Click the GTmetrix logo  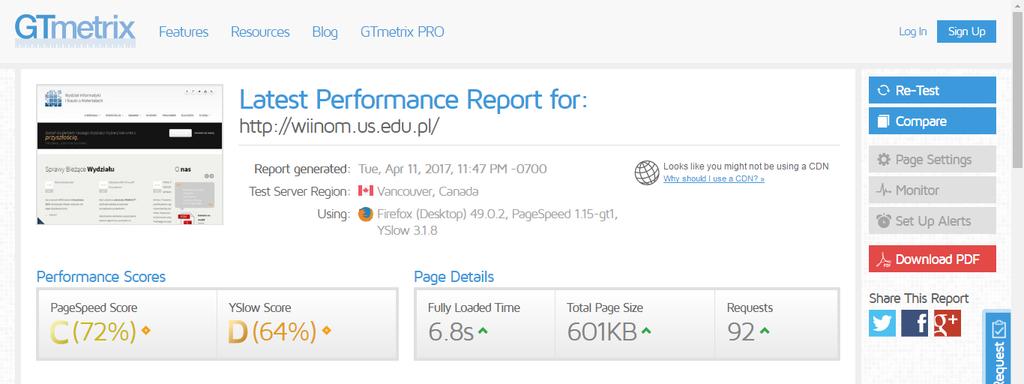[x=75, y=30]
